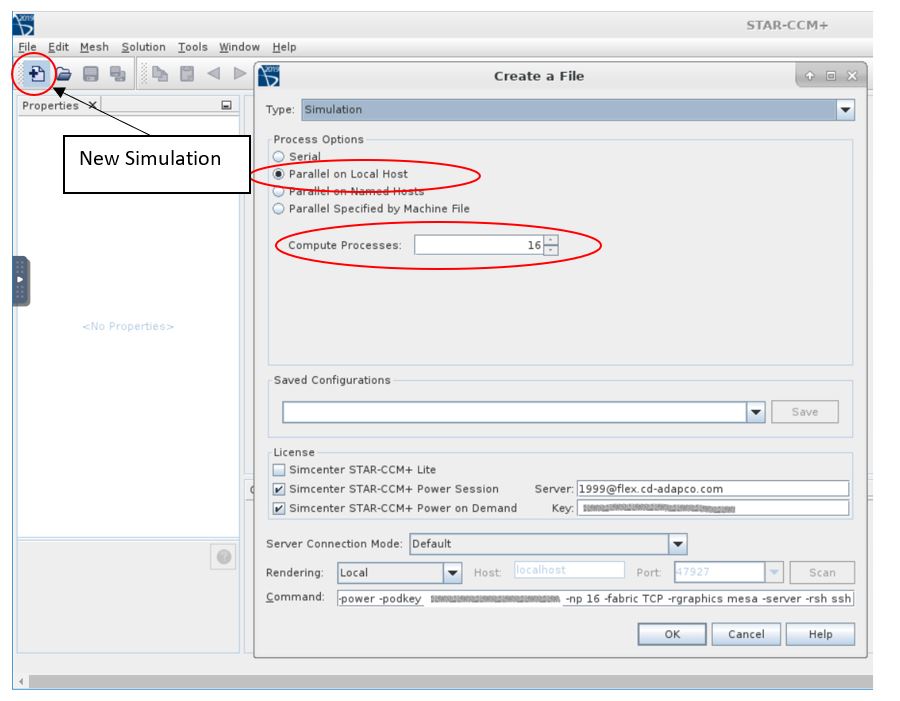
Task: Click the Save All stacked disks icon
Action: [x=118, y=73]
